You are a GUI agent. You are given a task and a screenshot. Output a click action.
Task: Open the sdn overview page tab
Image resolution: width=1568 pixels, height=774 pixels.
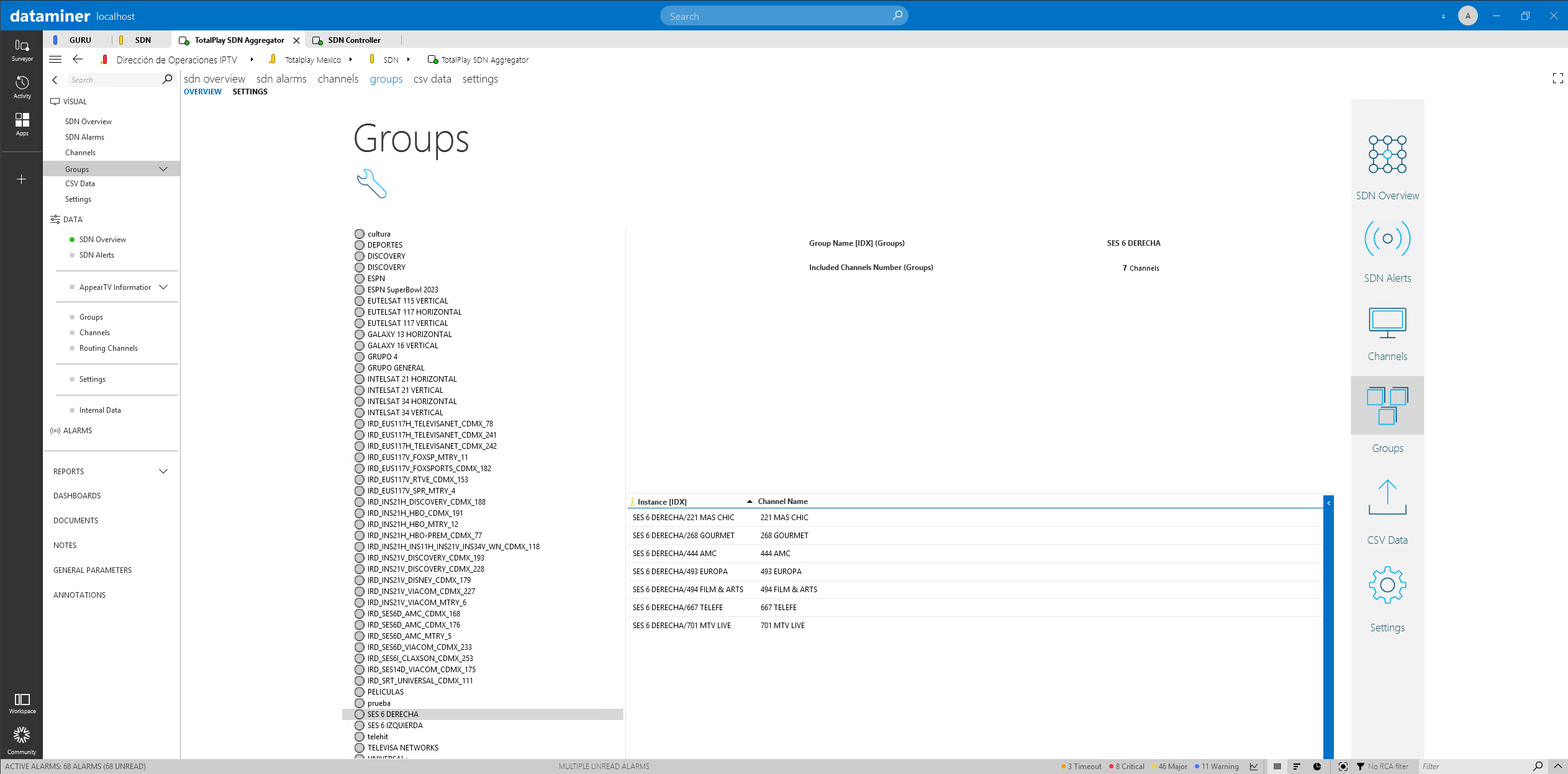(x=214, y=79)
